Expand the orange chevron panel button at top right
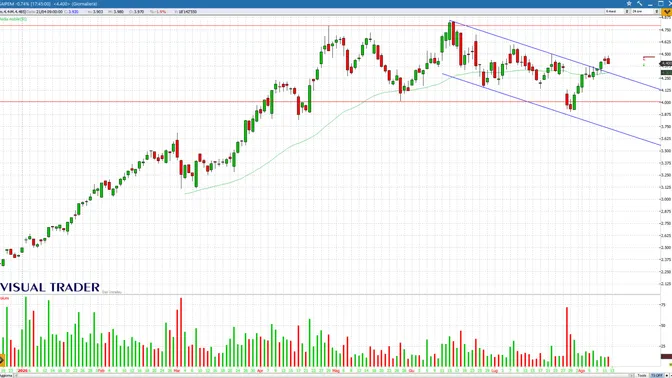The image size is (672, 378). (667, 12)
